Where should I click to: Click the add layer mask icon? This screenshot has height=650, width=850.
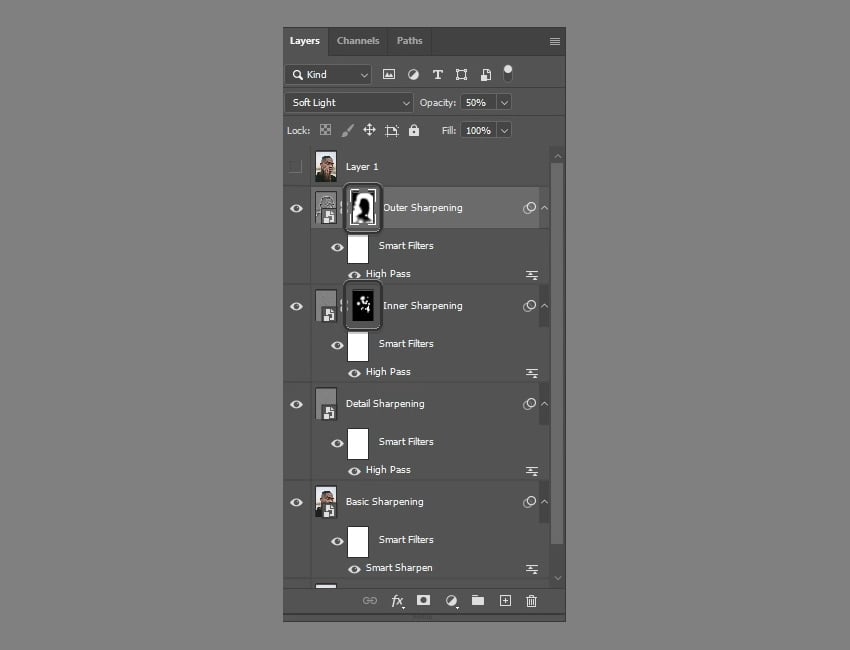(x=423, y=601)
